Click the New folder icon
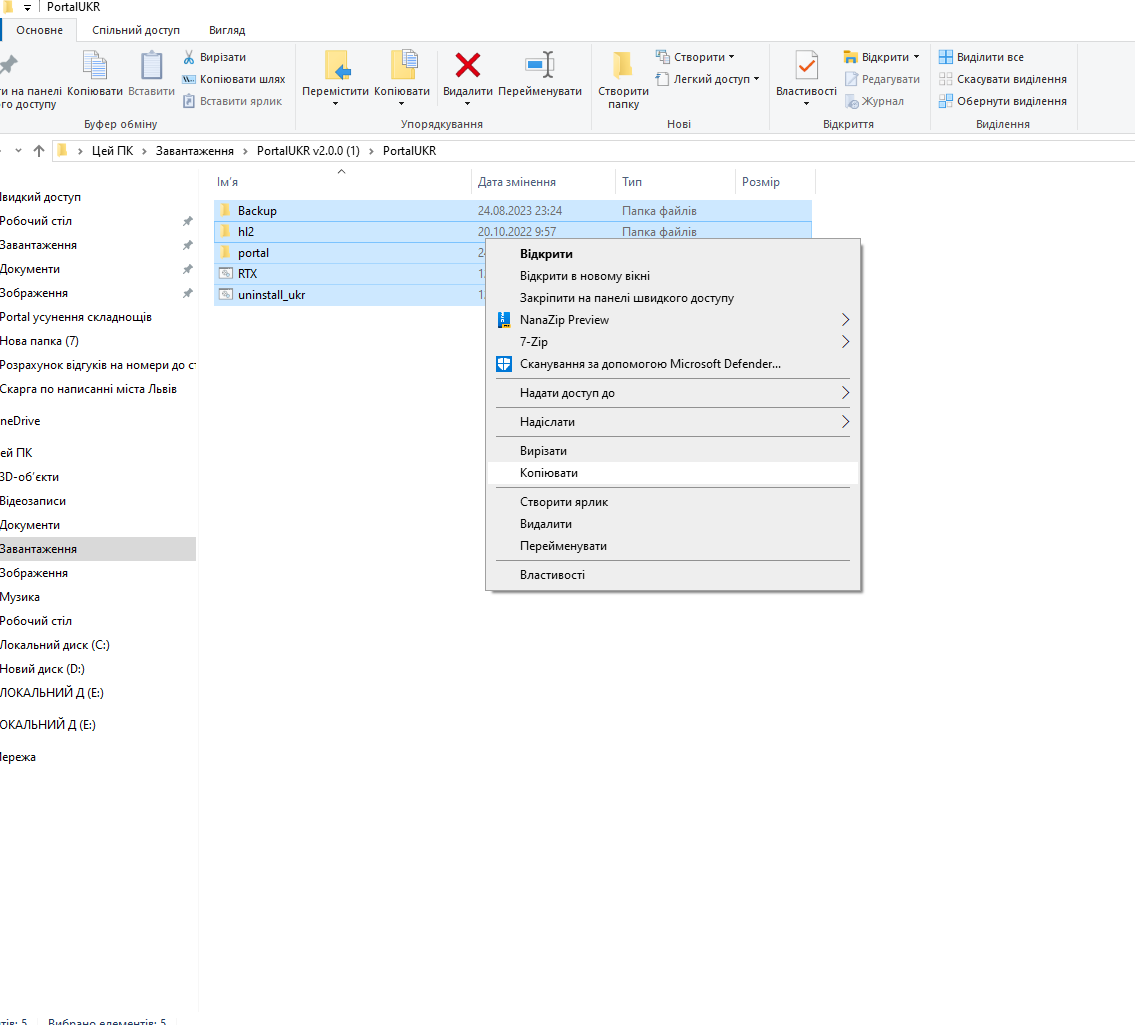Viewport: 1135px width, 1025px height. tap(623, 65)
